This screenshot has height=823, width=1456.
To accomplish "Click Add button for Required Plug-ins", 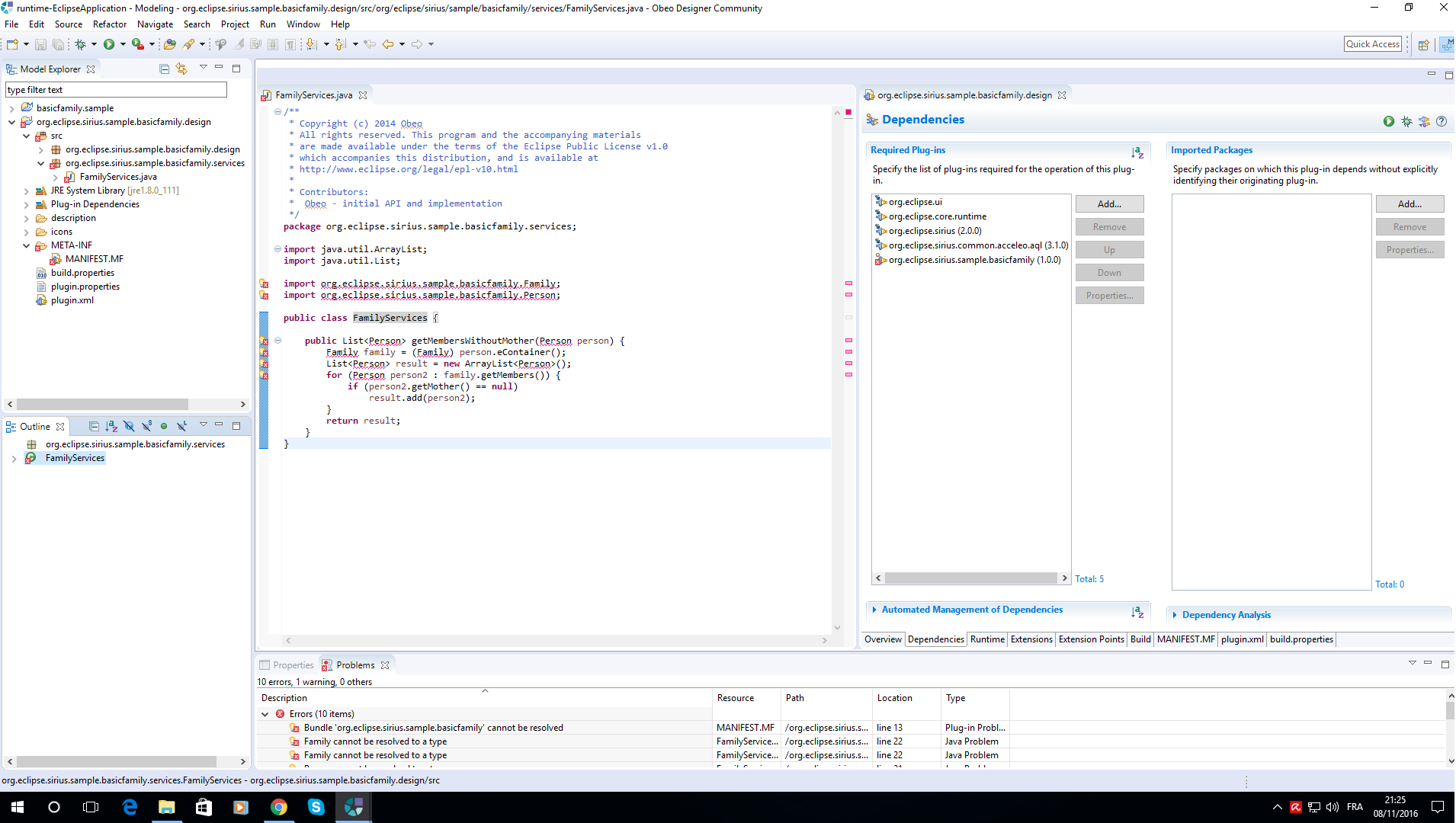I will [1109, 204].
